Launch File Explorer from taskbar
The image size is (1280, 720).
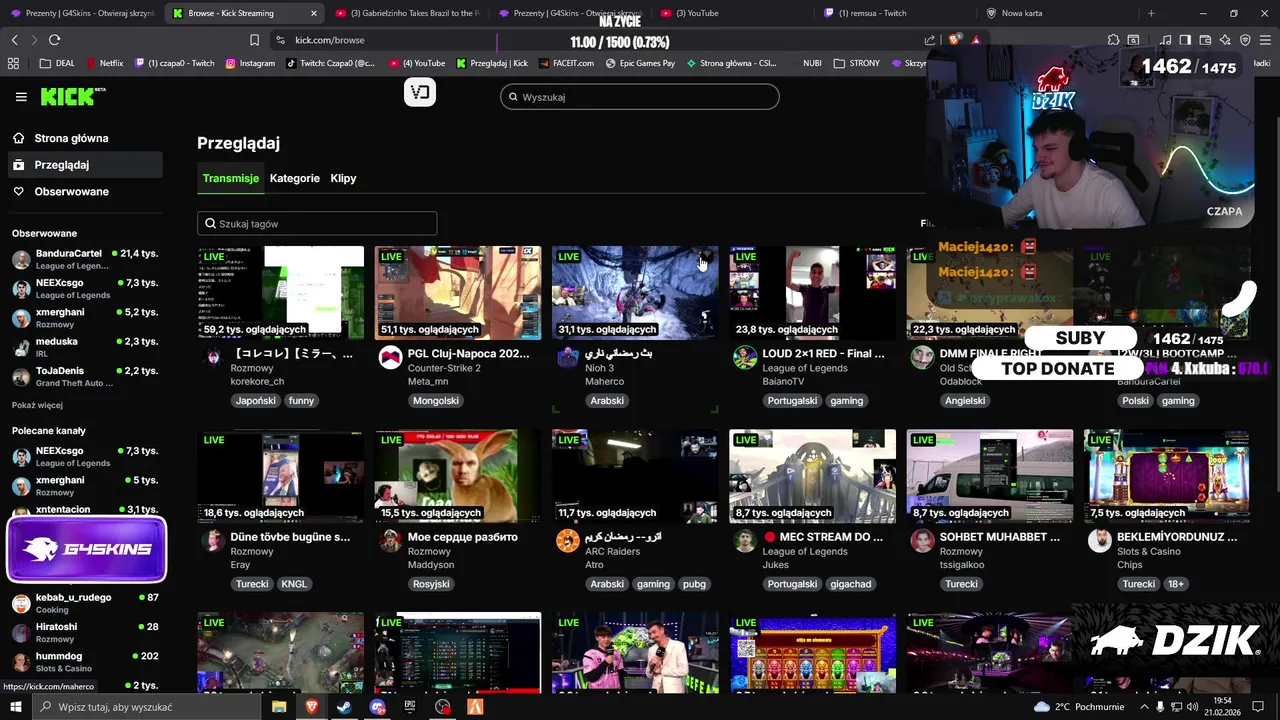click(279, 707)
